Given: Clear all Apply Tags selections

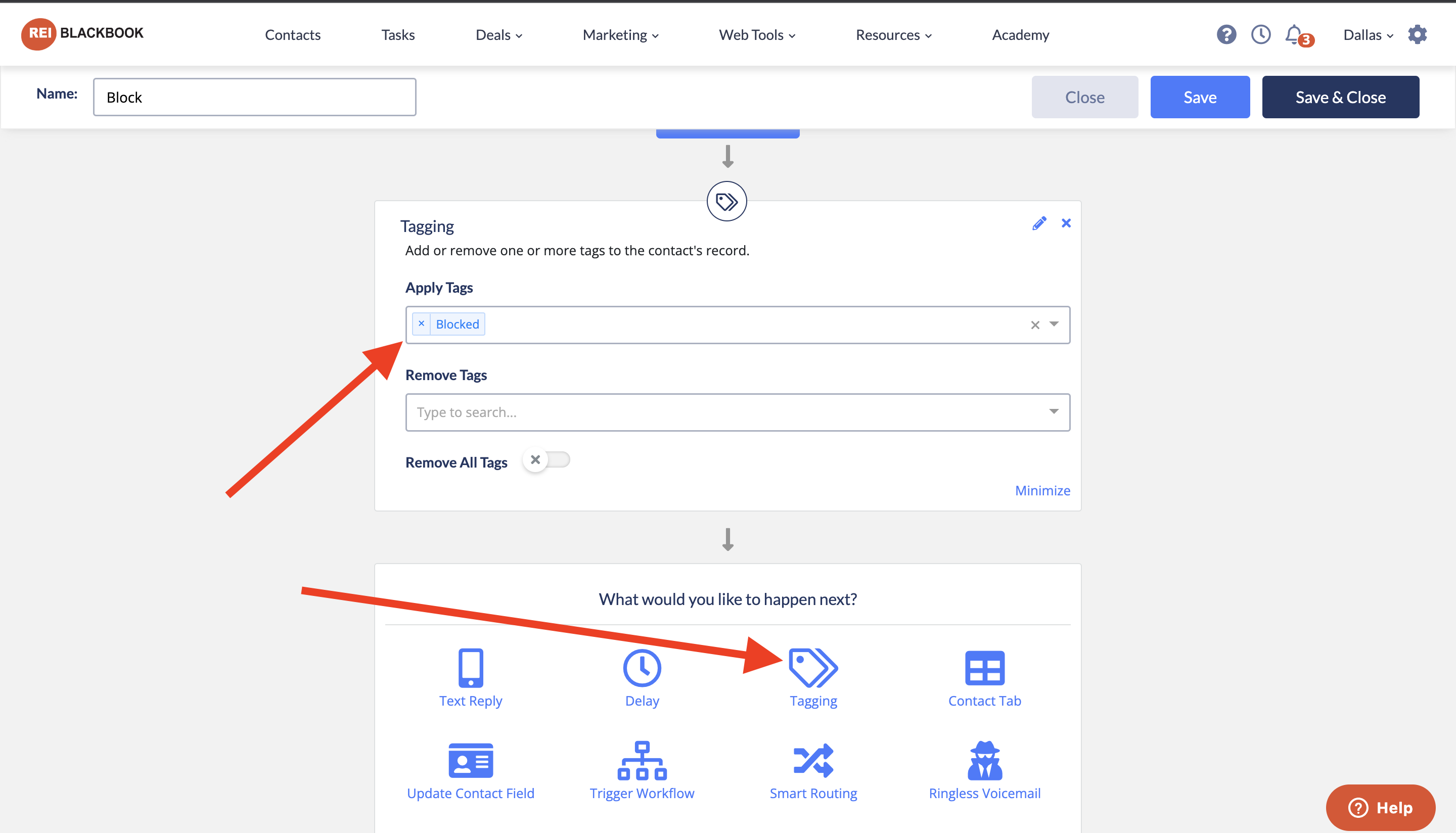Looking at the screenshot, I should (1034, 325).
